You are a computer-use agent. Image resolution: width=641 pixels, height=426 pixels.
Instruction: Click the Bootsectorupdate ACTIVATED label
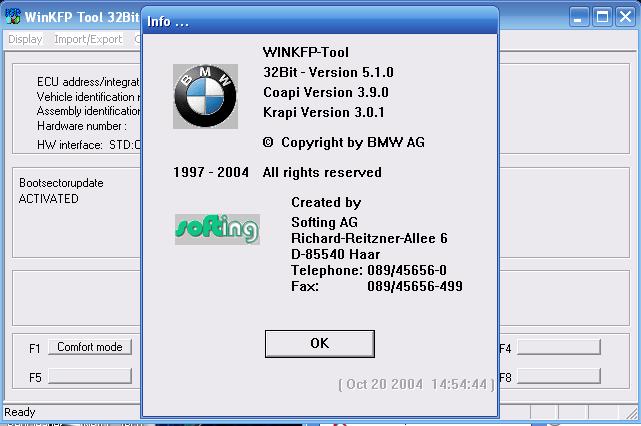pyautogui.click(x=61, y=191)
